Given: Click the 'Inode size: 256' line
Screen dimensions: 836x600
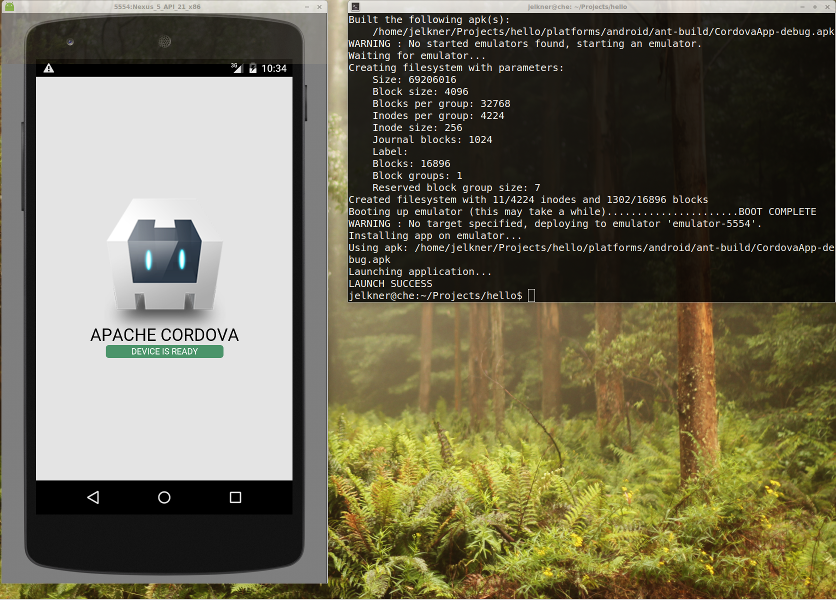Looking at the screenshot, I should [x=417, y=127].
